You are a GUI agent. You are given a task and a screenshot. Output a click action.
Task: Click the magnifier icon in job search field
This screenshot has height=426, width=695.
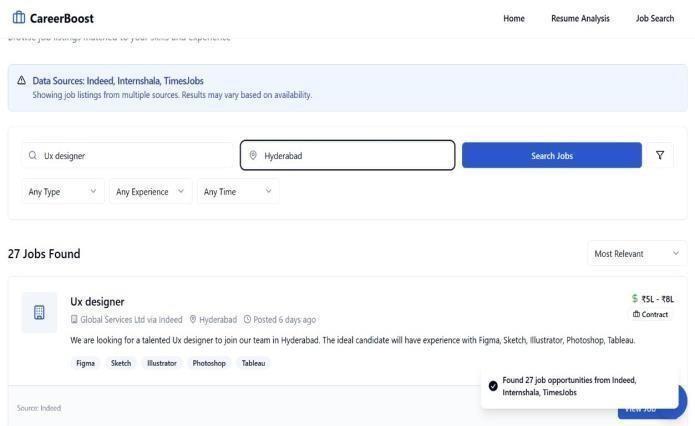click(33, 155)
